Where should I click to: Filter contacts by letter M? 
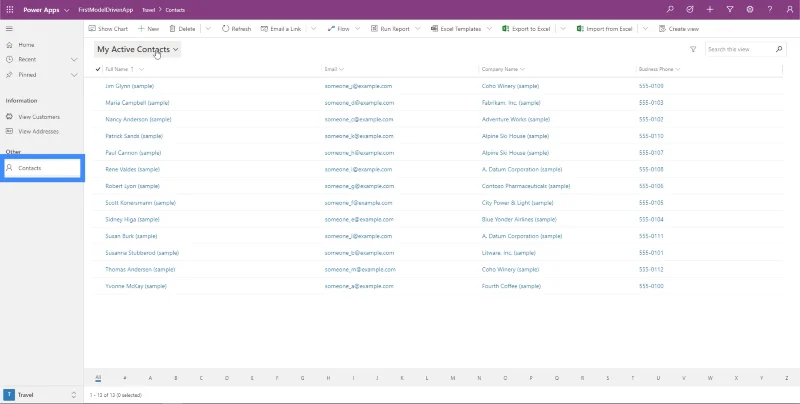click(453, 378)
